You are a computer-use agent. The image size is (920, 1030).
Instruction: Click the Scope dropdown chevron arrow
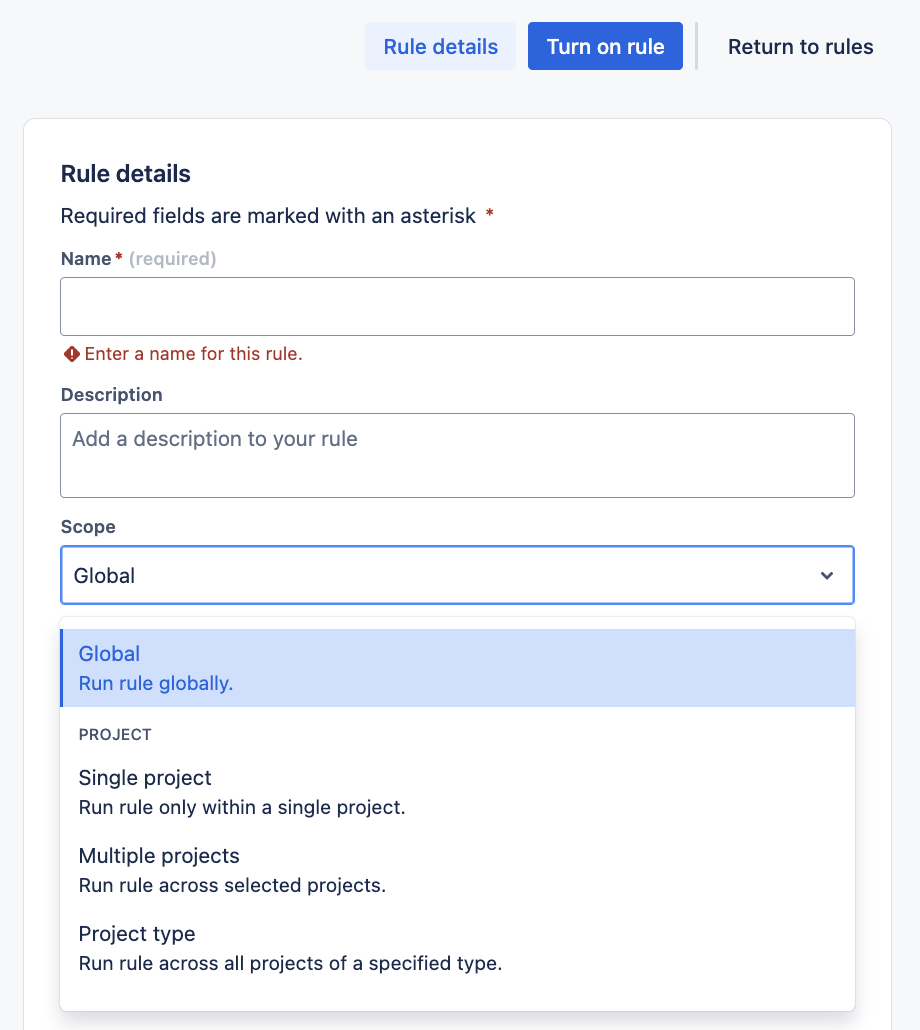(x=827, y=575)
